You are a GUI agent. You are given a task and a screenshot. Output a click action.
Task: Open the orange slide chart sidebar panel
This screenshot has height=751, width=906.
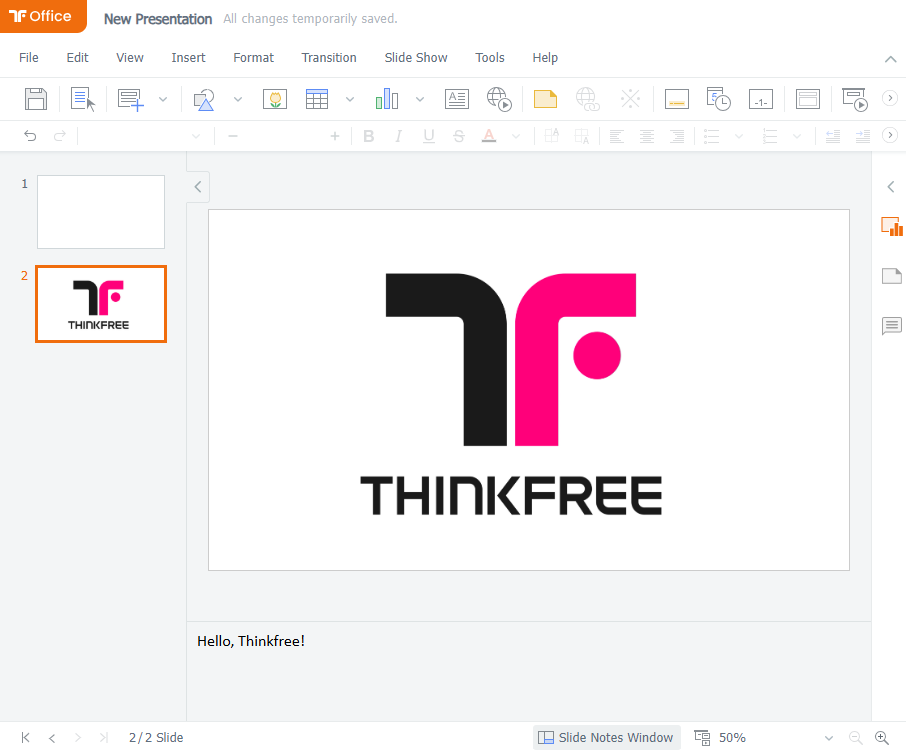coord(892,226)
